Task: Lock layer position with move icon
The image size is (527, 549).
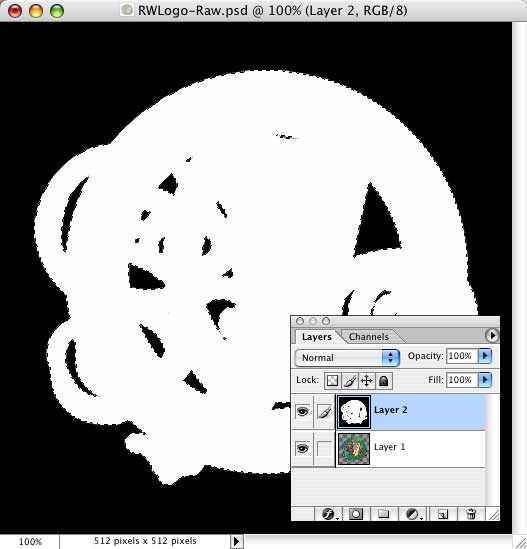Action: pos(366,381)
